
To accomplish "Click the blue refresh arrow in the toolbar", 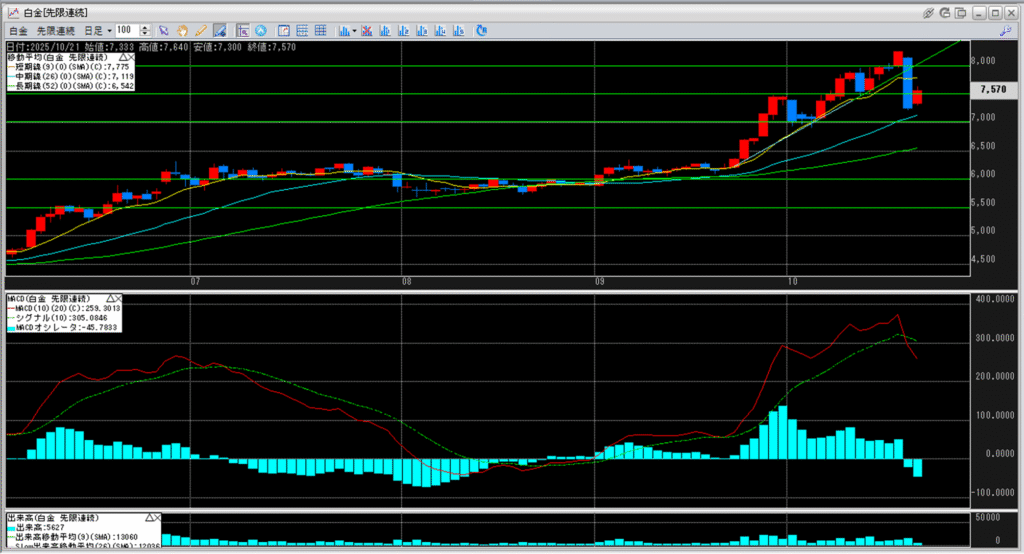I will point(481,31).
